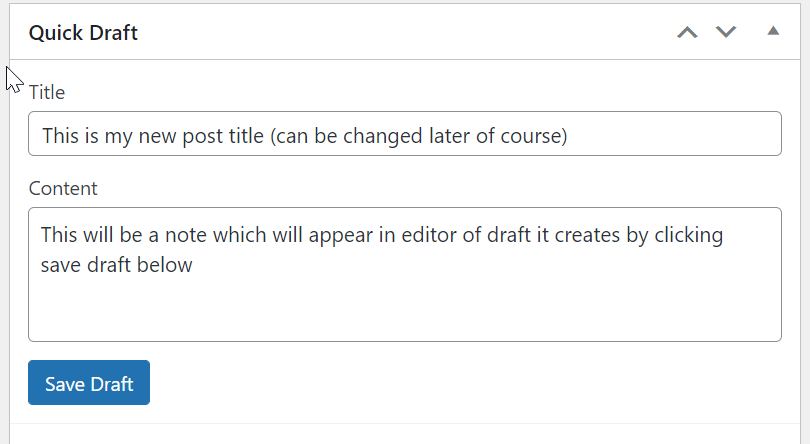The height and width of the screenshot is (444, 810).
Task: Focus the Content text area
Action: tap(404, 274)
